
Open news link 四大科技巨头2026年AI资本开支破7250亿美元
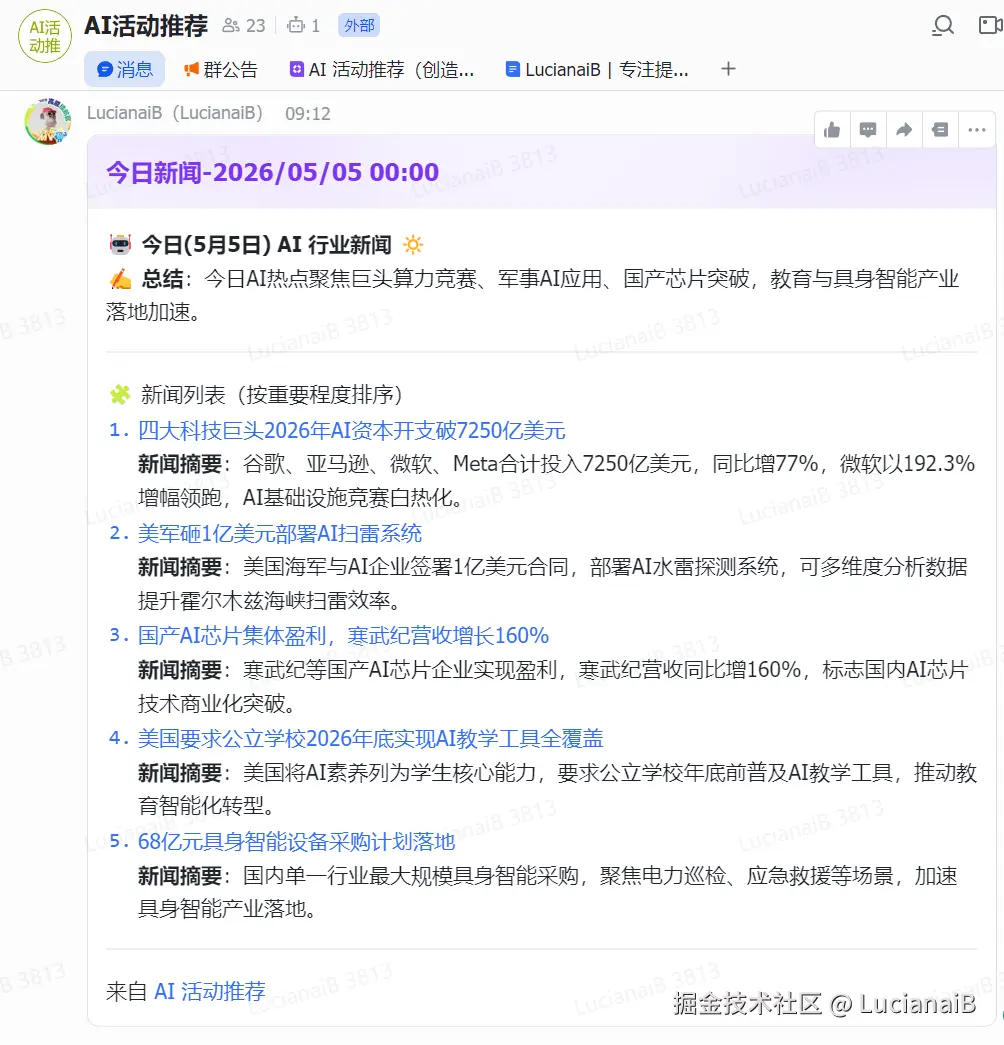(351, 431)
